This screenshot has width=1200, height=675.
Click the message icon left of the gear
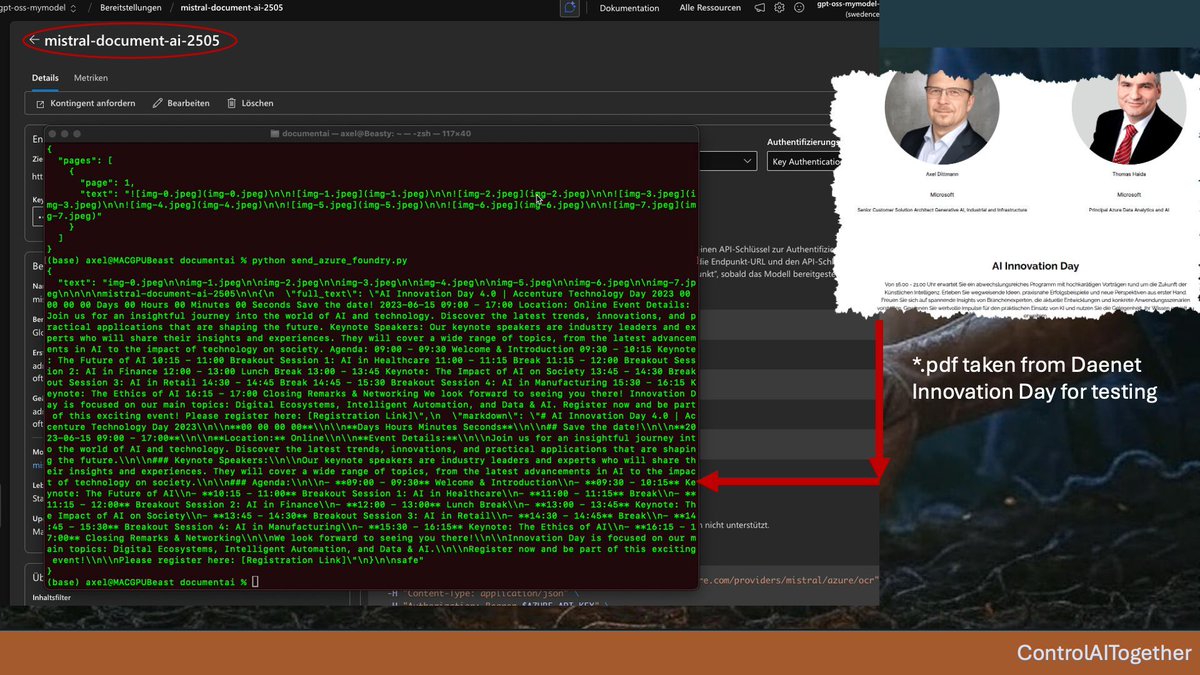[758, 8]
